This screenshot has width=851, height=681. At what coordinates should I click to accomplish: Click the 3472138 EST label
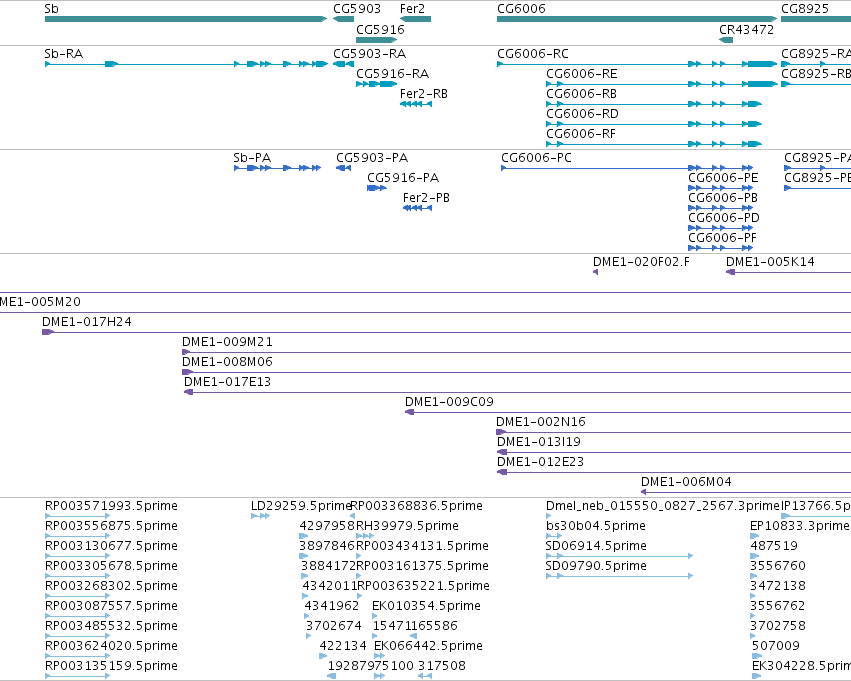coord(778,587)
